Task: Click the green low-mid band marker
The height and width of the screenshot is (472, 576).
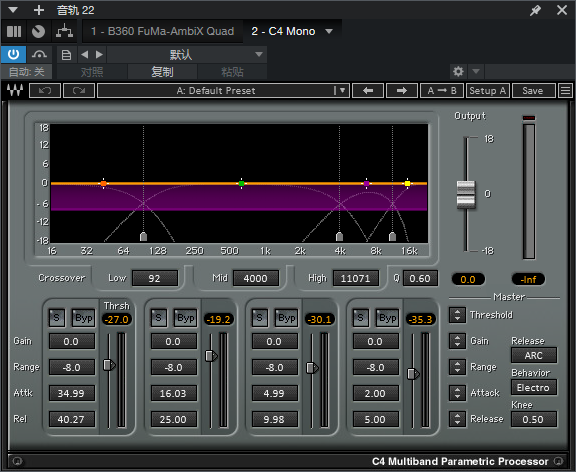Action: 241,183
